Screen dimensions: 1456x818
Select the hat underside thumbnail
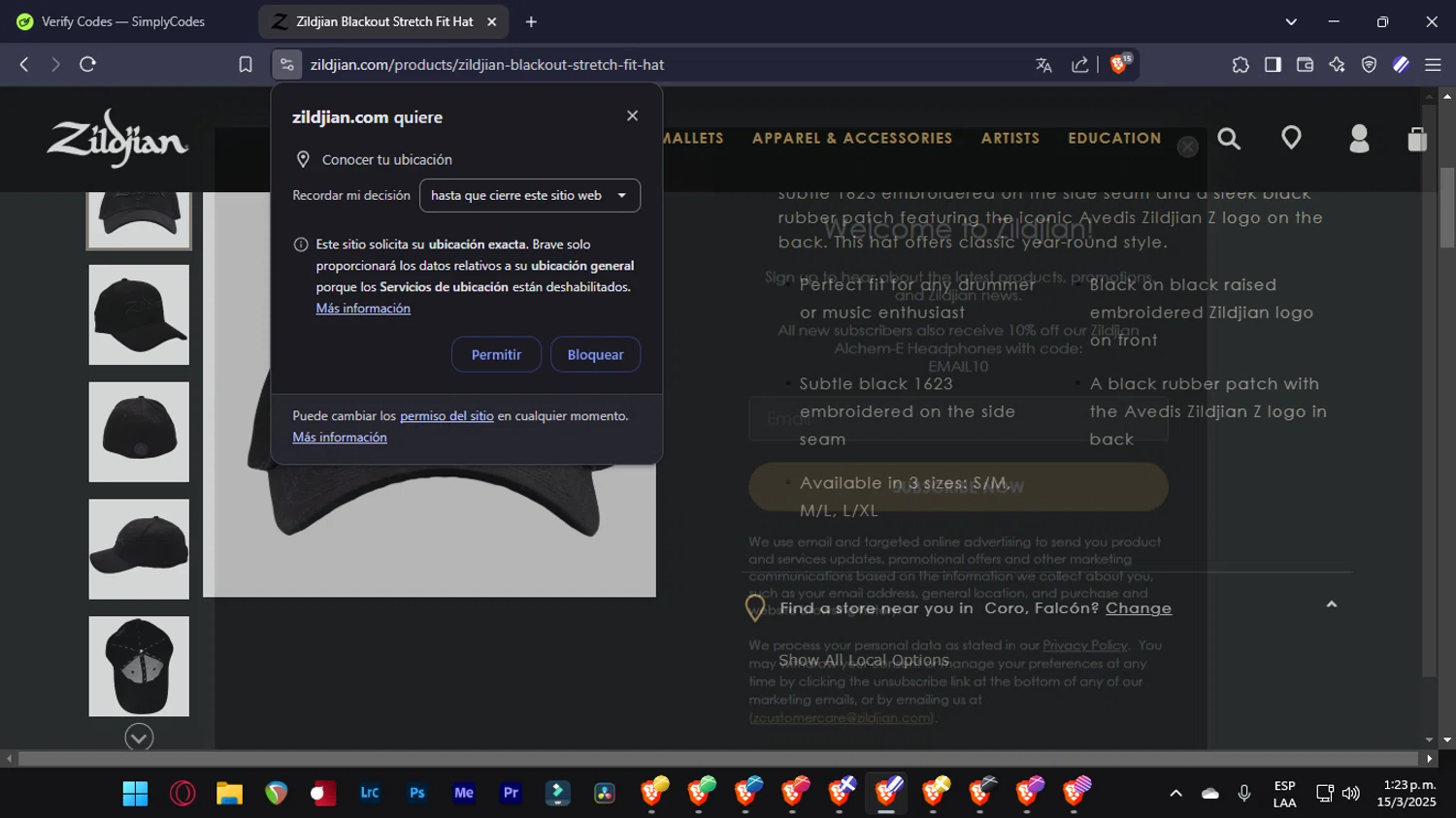coord(139,667)
